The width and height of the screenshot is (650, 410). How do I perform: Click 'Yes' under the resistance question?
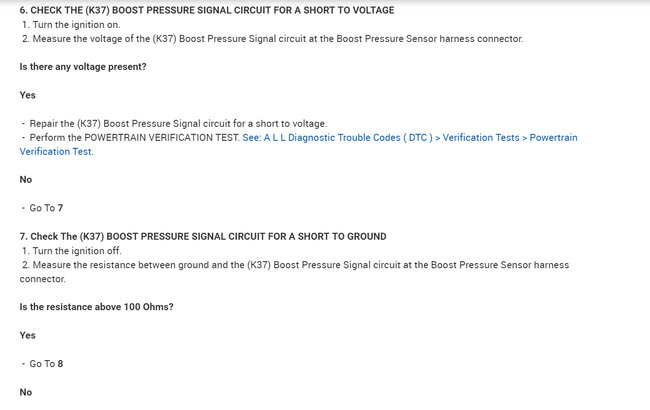tap(28, 335)
